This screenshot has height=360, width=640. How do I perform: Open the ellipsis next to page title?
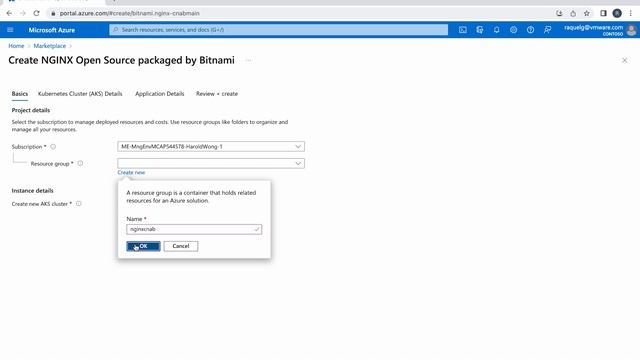tap(248, 60)
